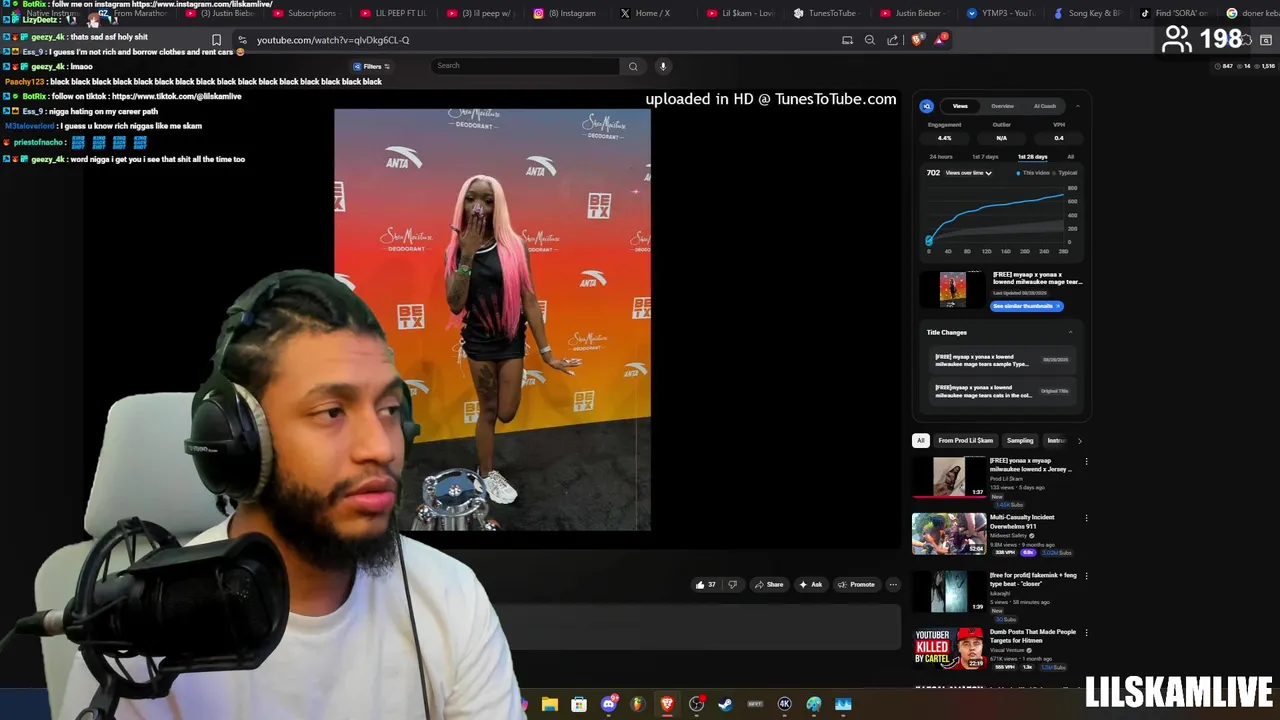Click the Brave Shields lion icon

(917, 40)
